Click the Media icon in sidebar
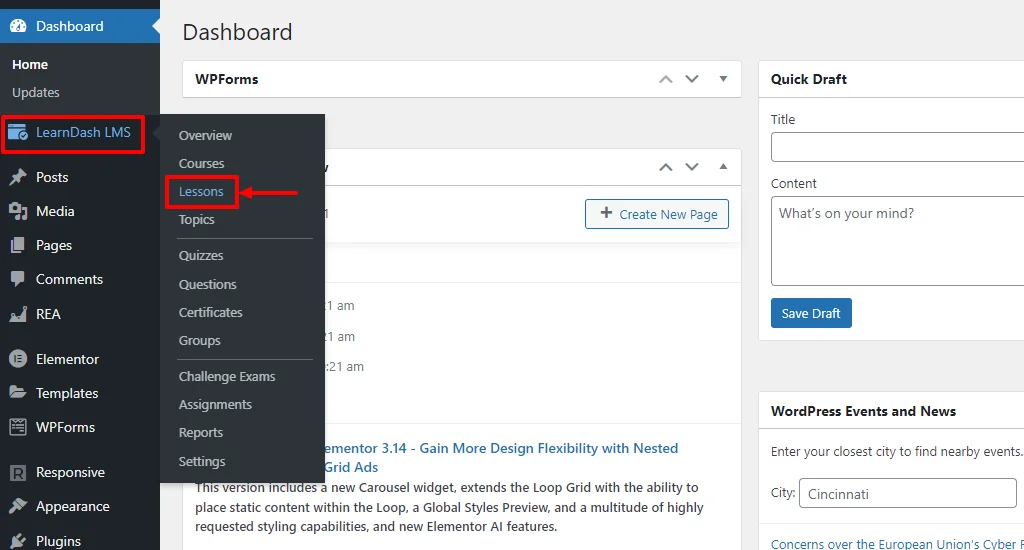This screenshot has height=550, width=1024. click(x=18, y=211)
